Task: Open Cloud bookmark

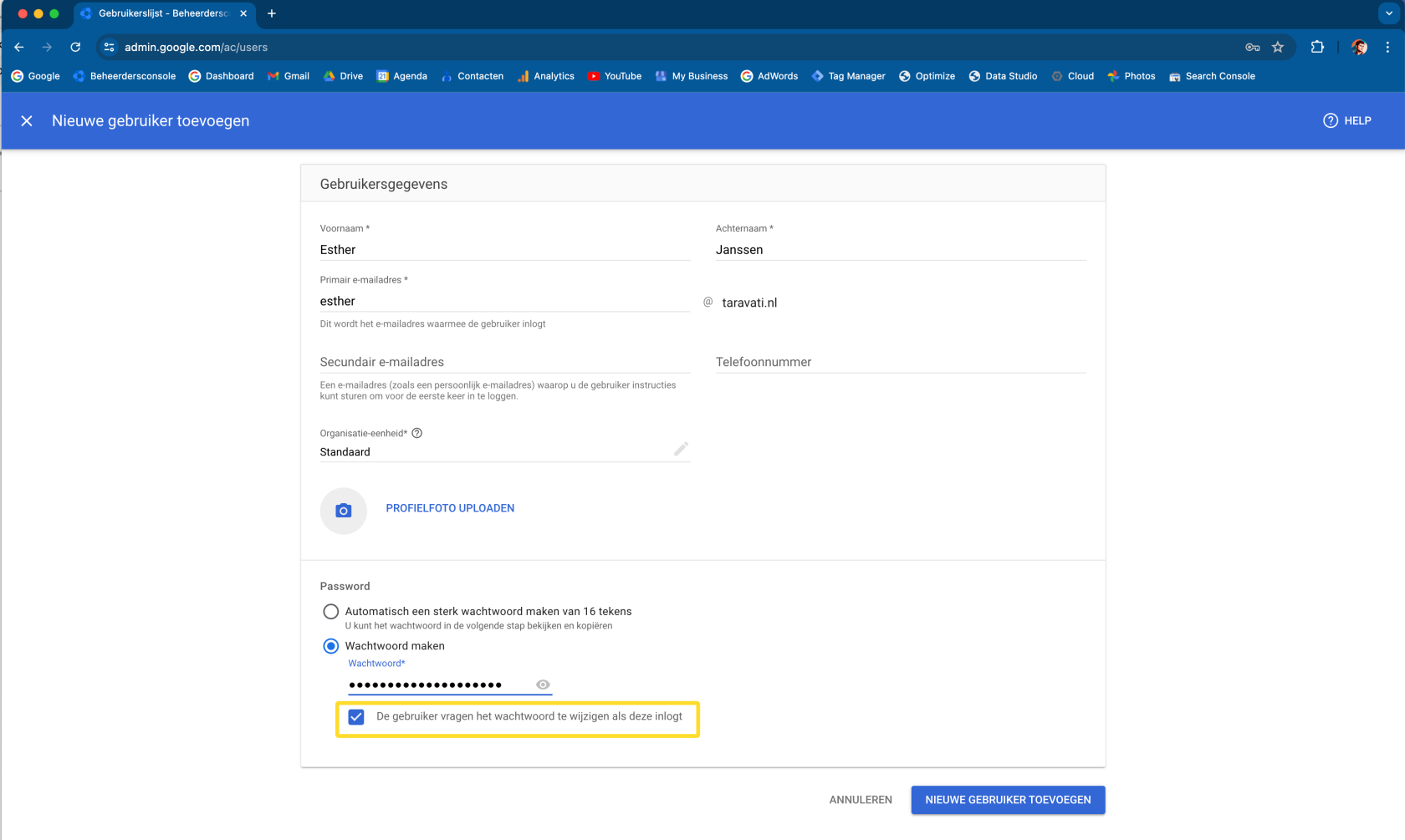Action: coord(1073,76)
